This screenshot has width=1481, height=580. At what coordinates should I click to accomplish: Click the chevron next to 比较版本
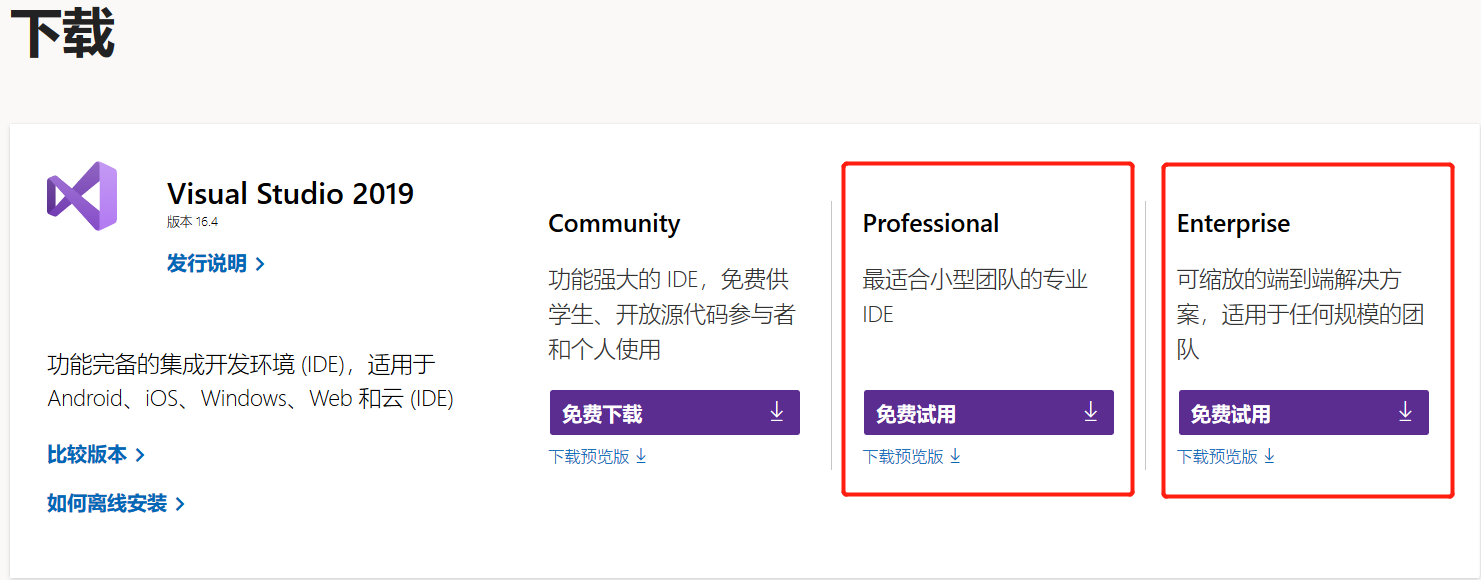140,456
